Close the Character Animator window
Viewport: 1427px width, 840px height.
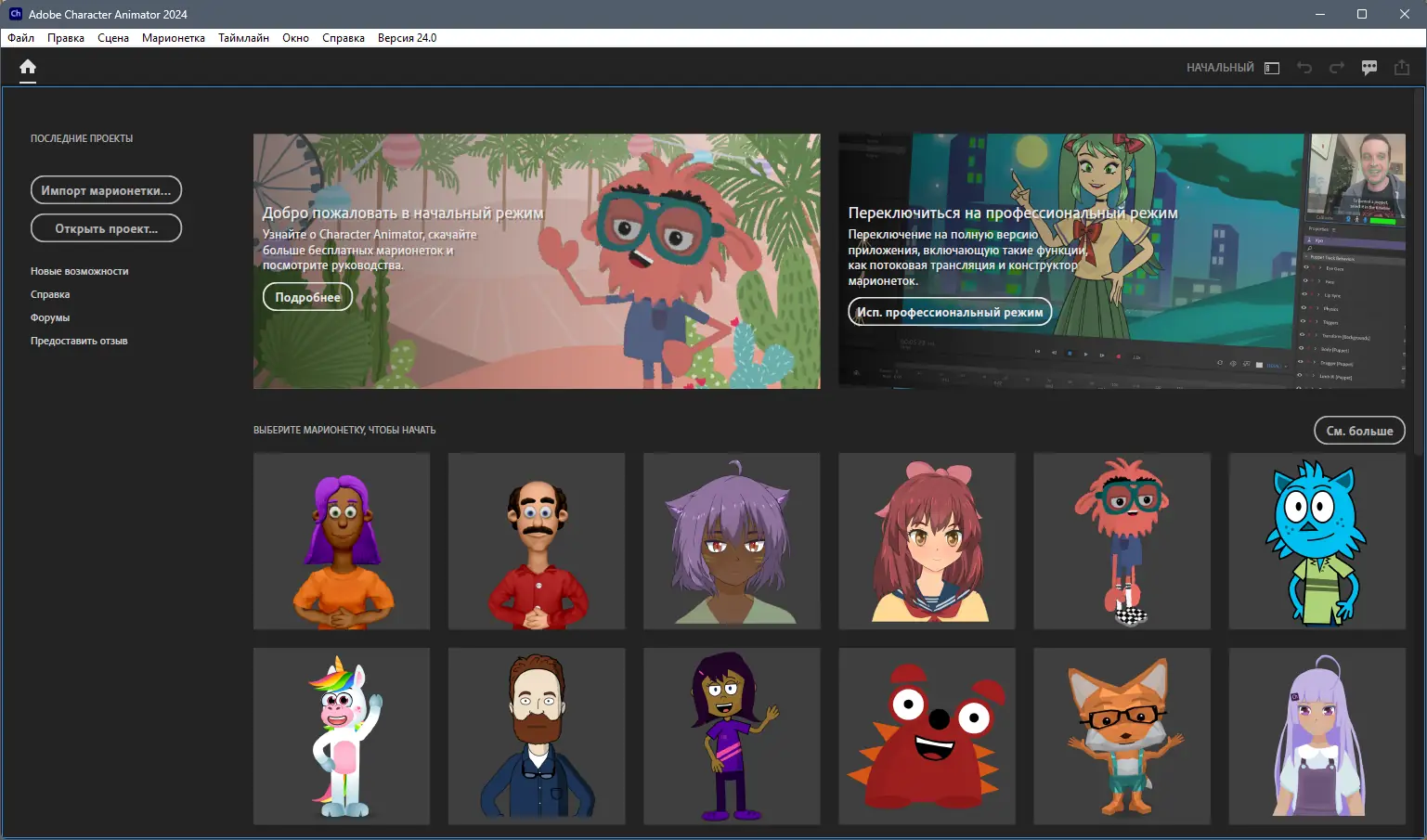(1405, 14)
